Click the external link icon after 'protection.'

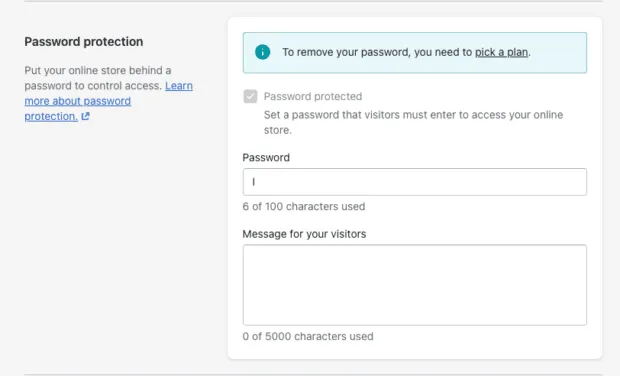coord(85,116)
